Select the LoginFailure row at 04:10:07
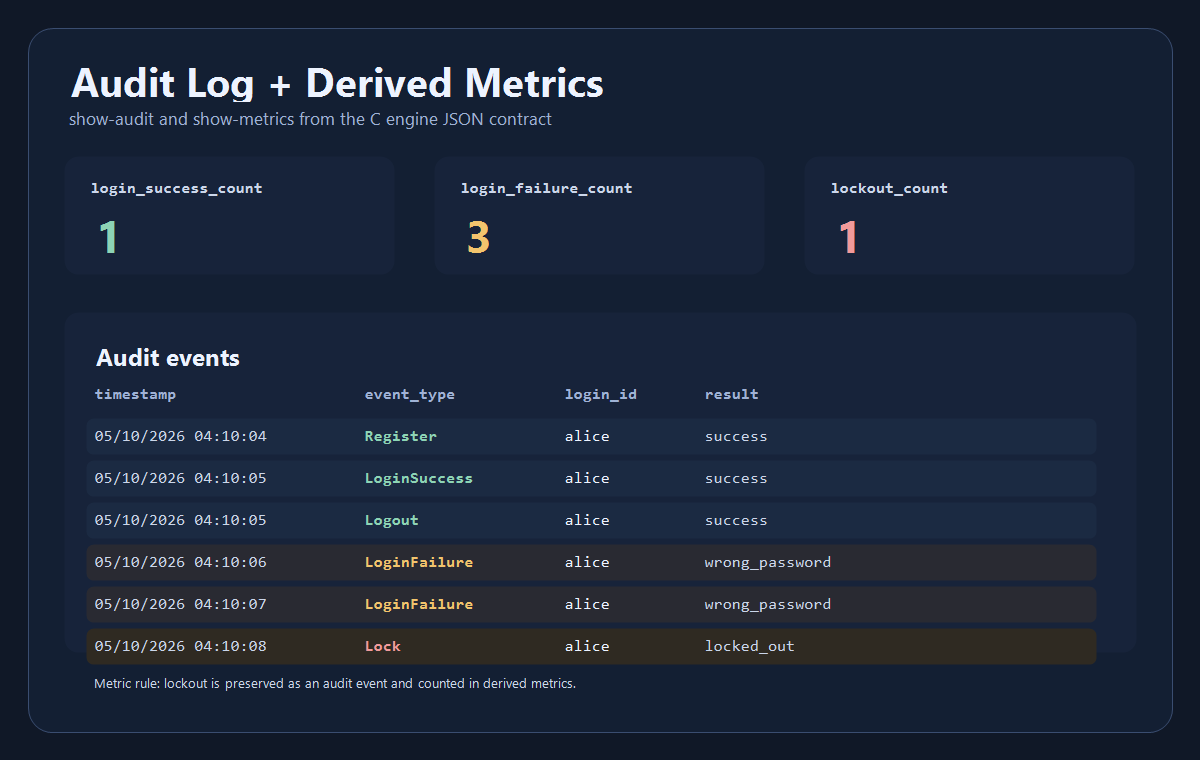 tap(591, 604)
